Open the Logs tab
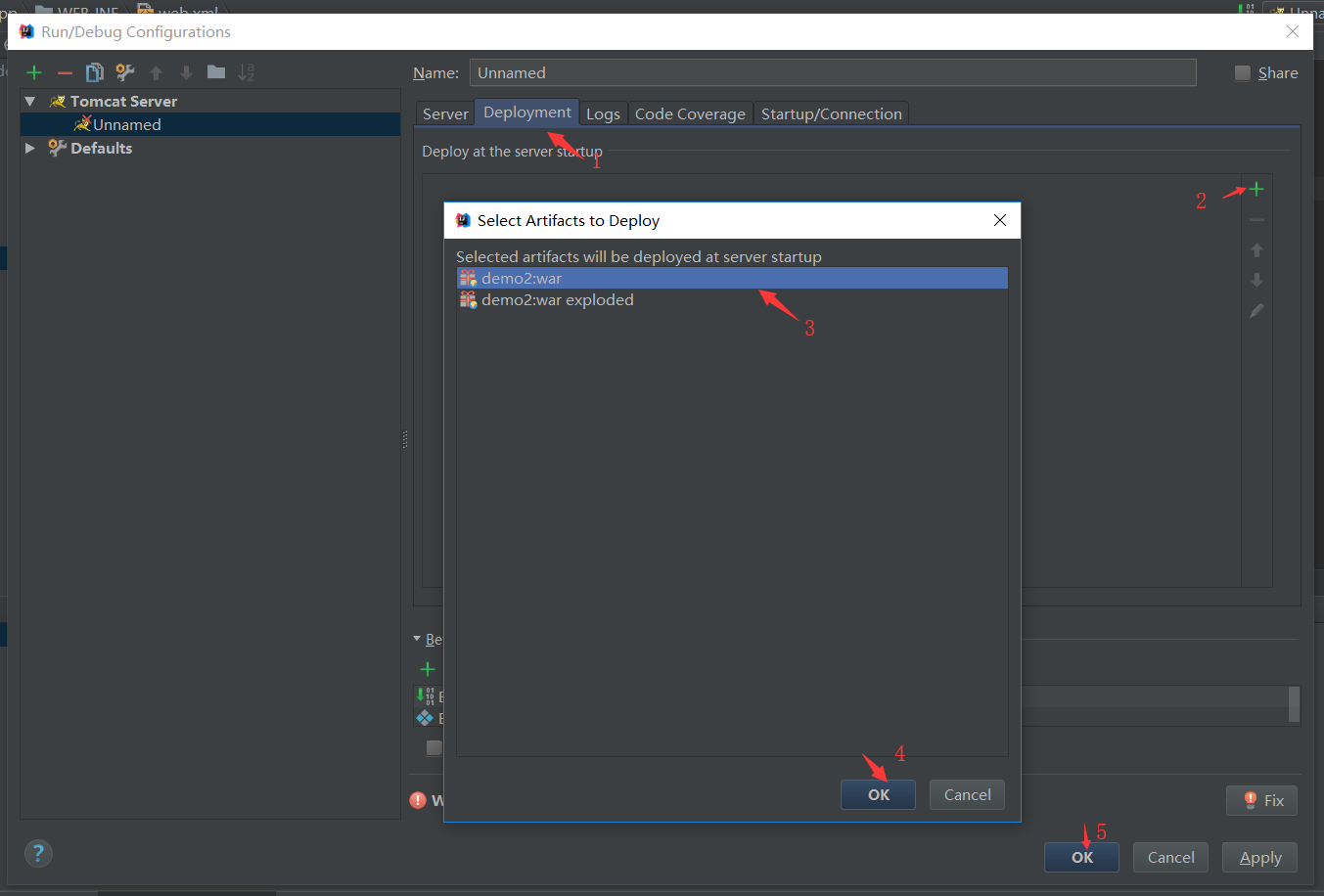Screen dimensions: 1324x896 point(603,113)
